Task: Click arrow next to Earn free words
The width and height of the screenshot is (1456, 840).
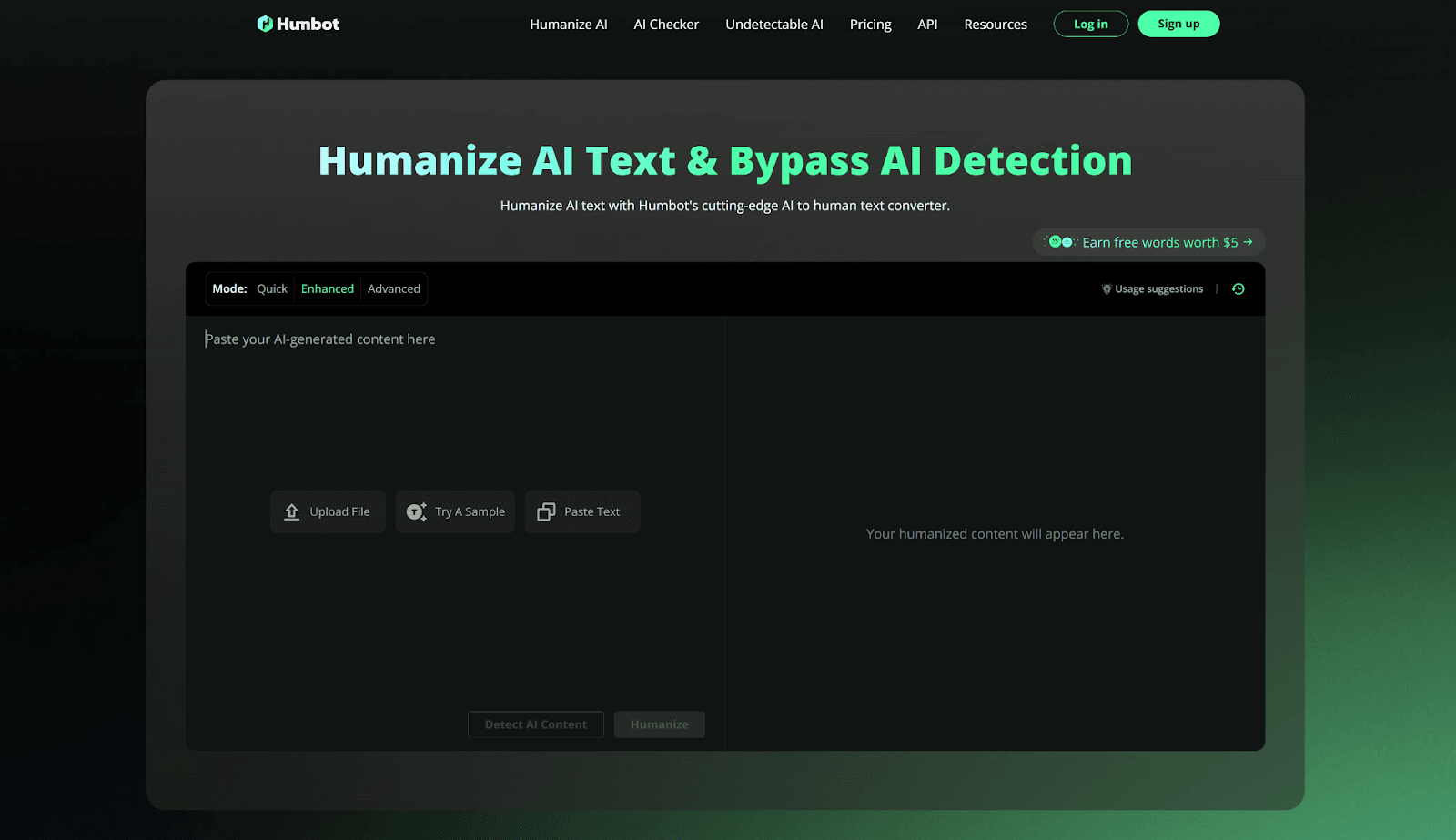Action: click(1248, 242)
